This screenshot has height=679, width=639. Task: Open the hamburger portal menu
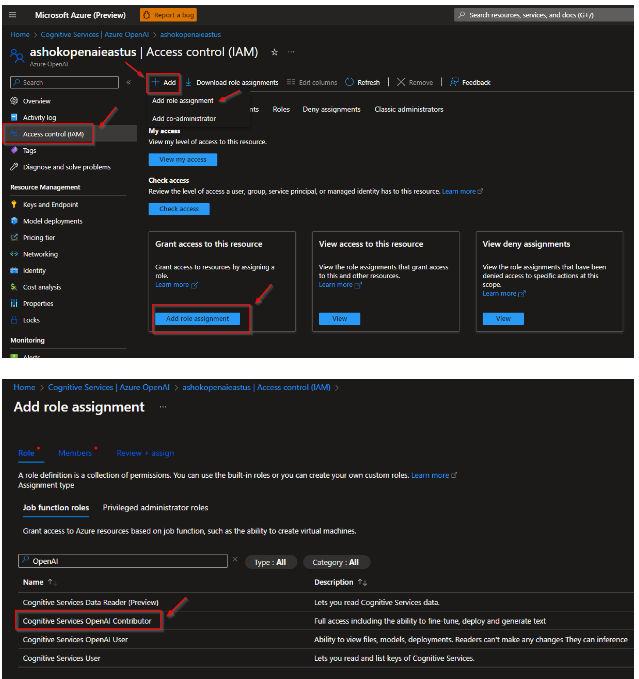coord(13,15)
